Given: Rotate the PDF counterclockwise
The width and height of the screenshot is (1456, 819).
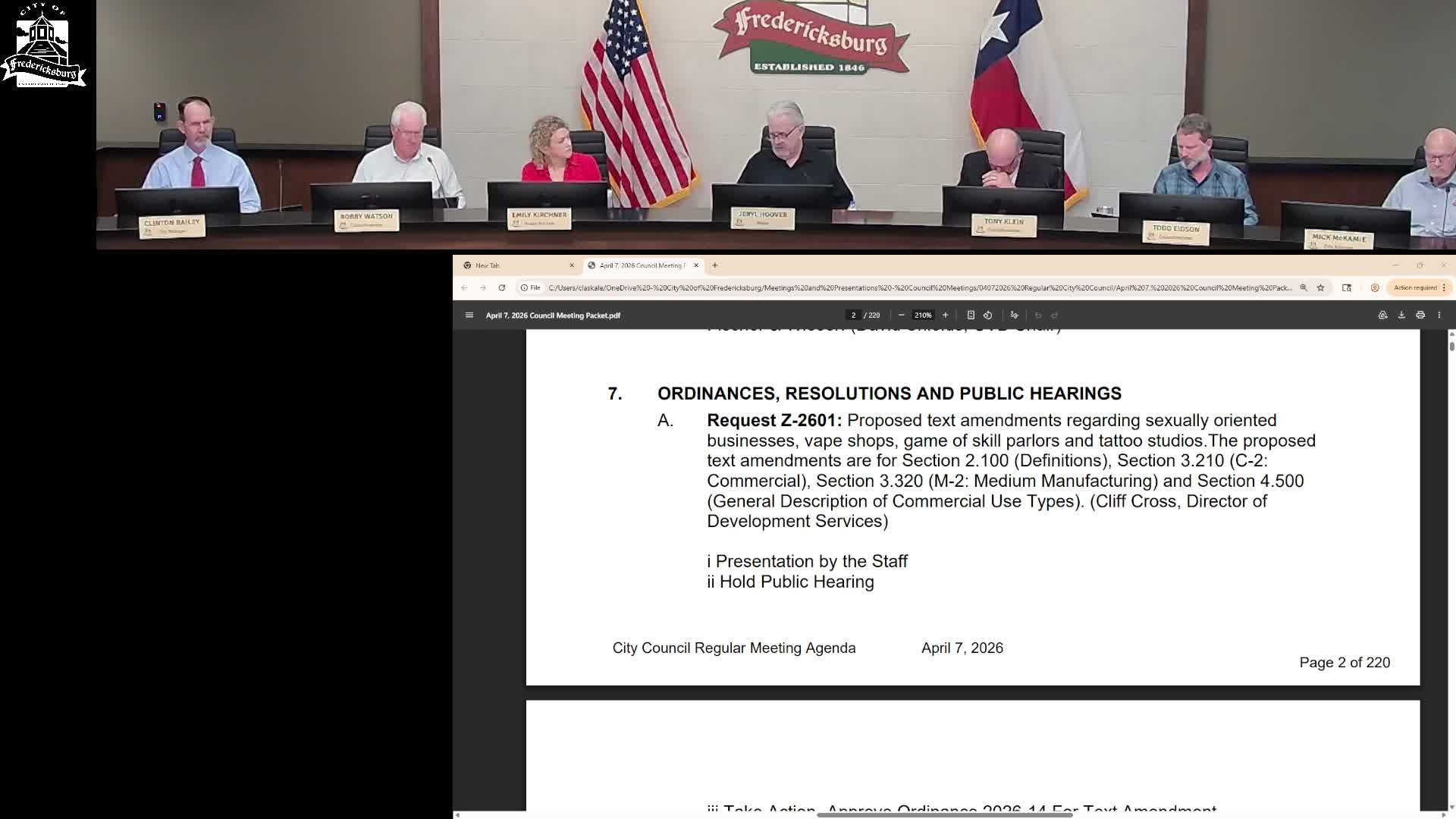Looking at the screenshot, I should 988,315.
